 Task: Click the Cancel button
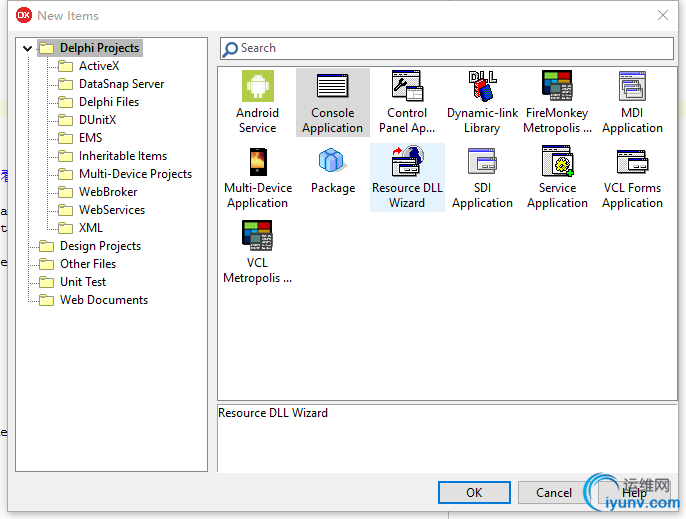tap(553, 492)
